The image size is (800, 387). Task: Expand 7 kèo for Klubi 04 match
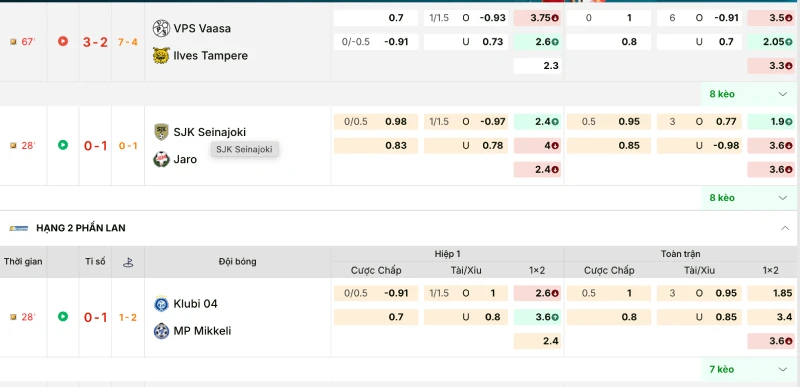(748, 369)
